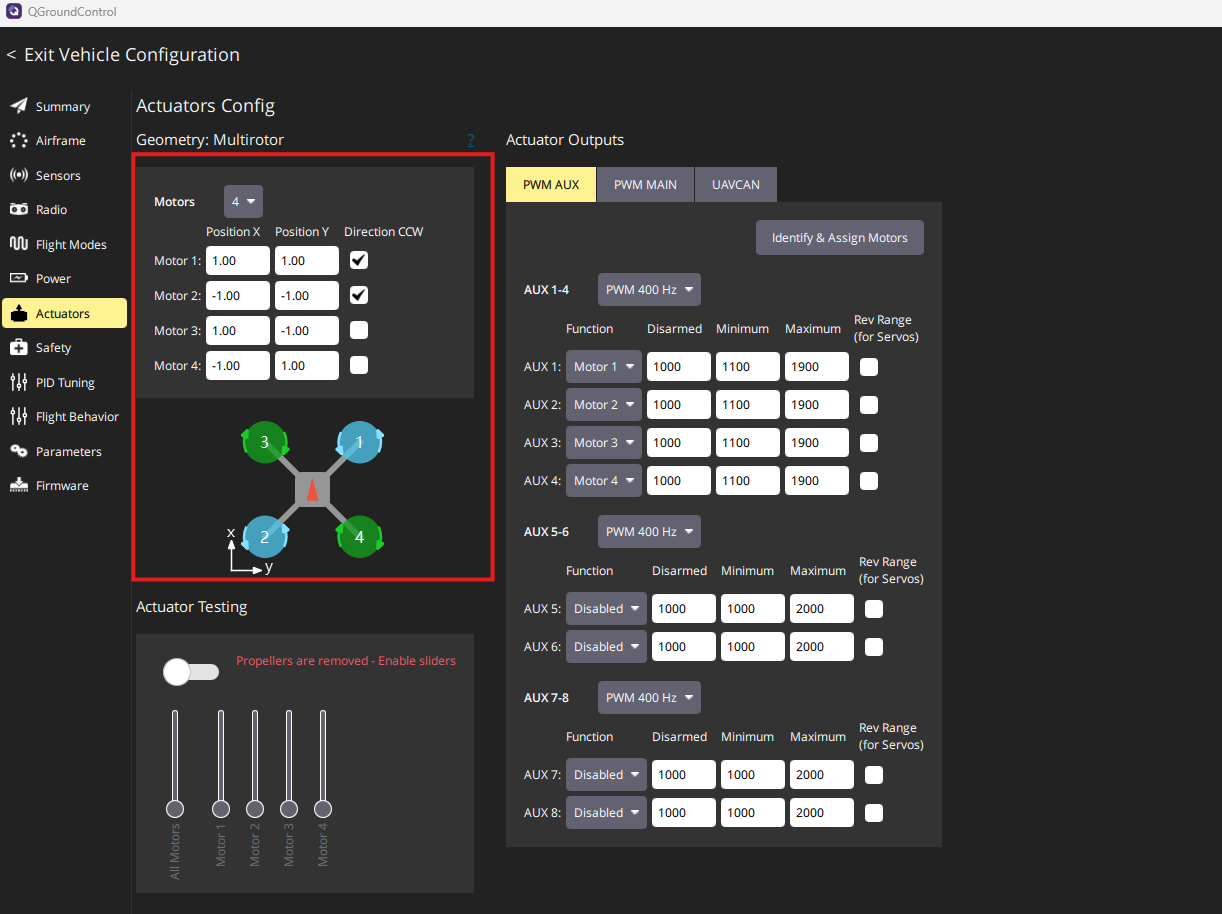Open AUX 5-6 PWM 400 Hz dropdown
The image size is (1222, 914).
649,532
